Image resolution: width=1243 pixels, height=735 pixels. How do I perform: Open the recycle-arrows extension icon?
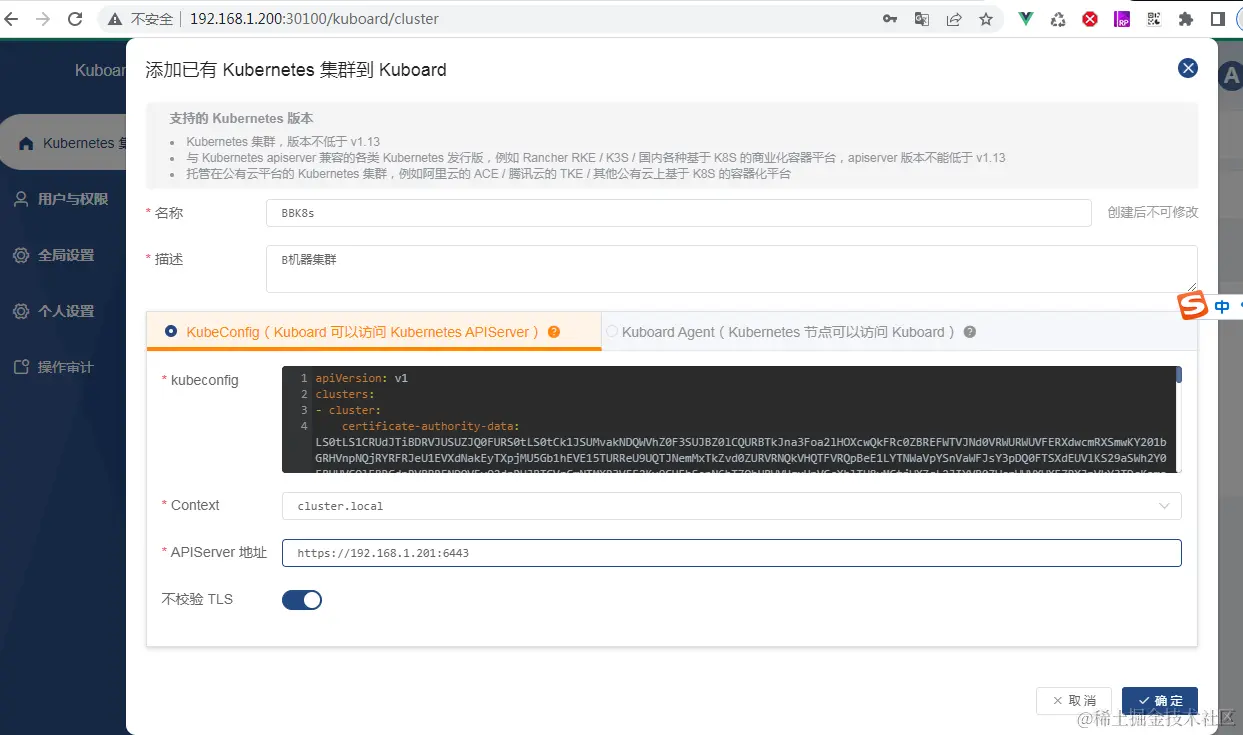click(x=1058, y=19)
